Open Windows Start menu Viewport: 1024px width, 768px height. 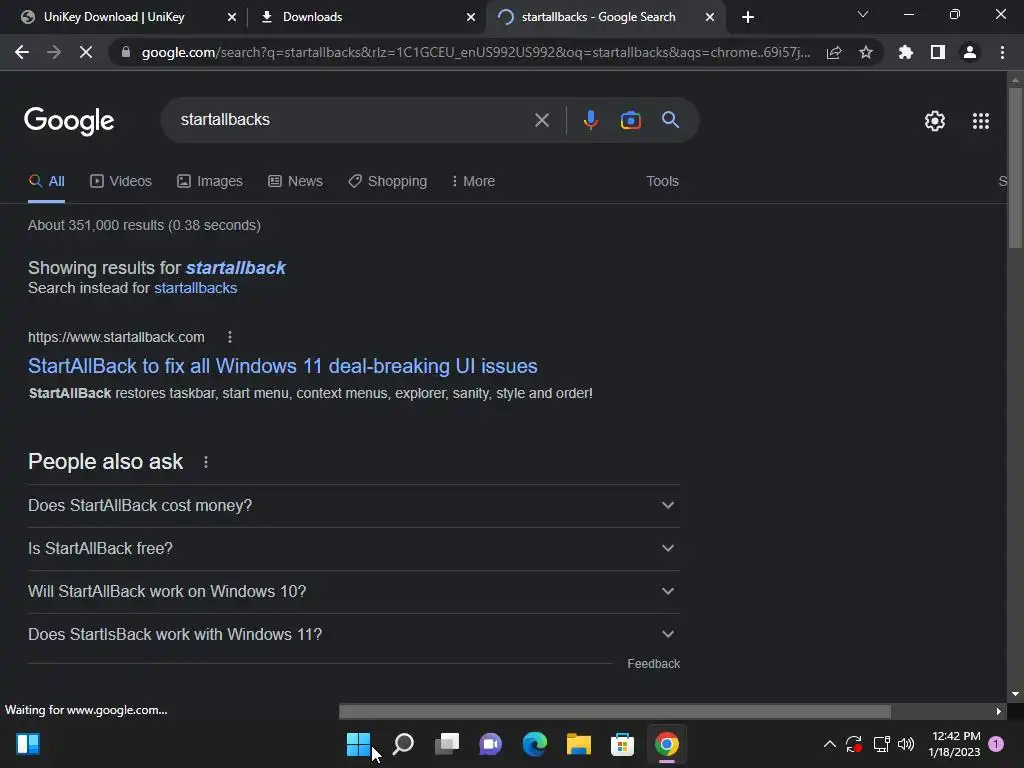click(358, 744)
